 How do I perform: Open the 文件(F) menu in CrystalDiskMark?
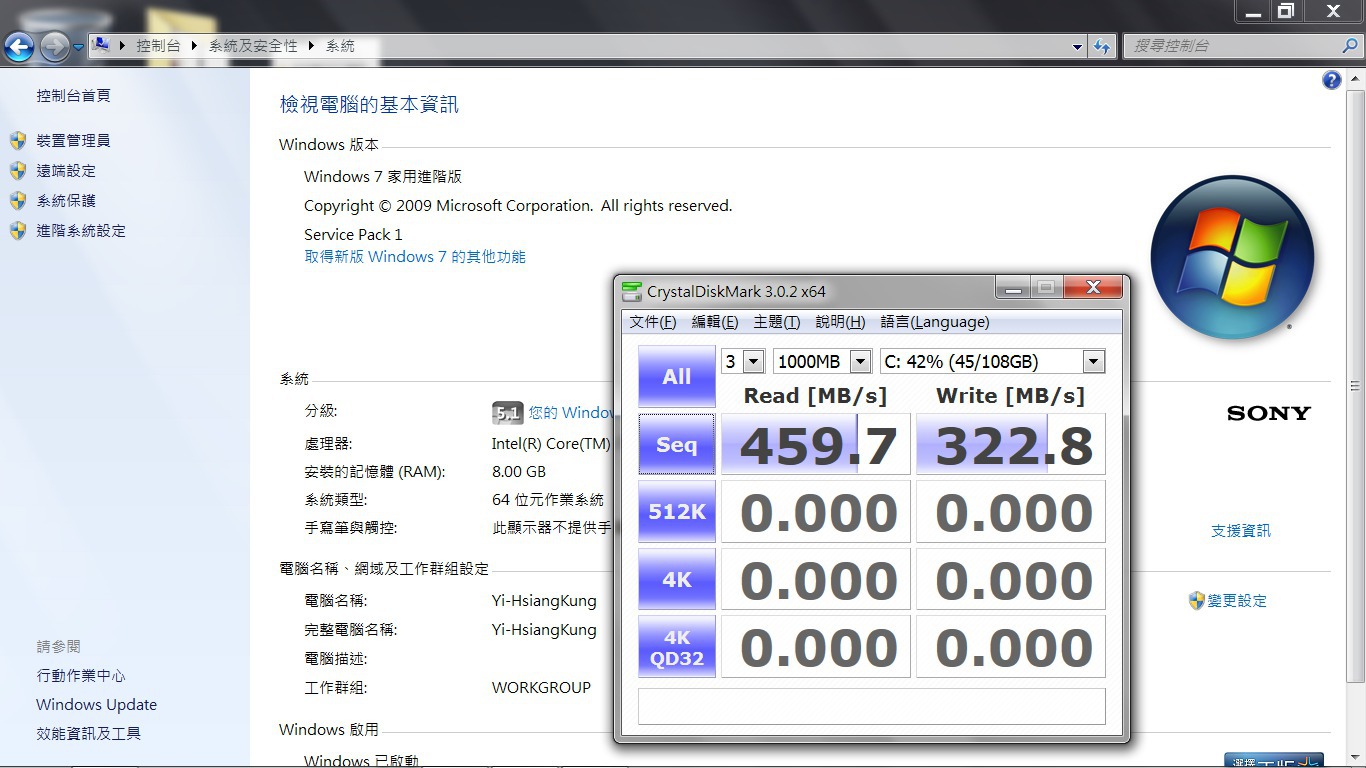653,322
